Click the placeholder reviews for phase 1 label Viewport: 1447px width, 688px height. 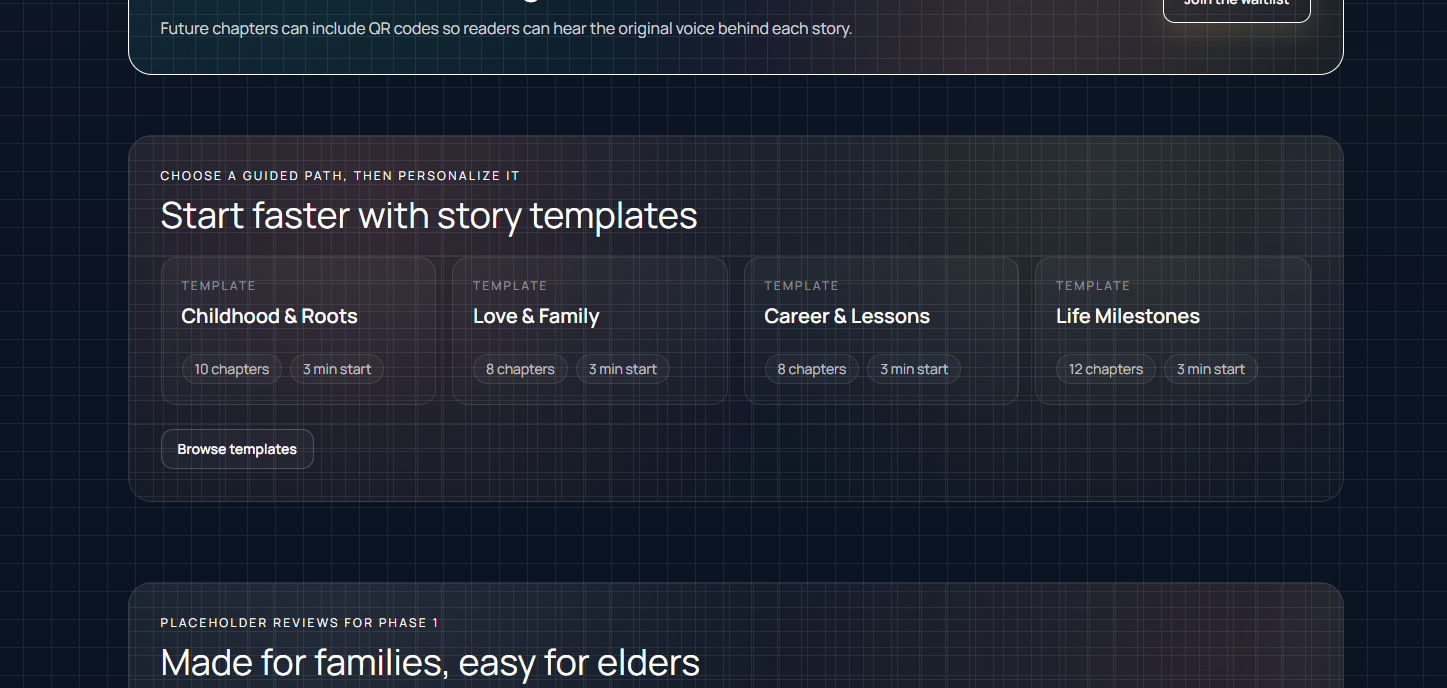click(300, 622)
